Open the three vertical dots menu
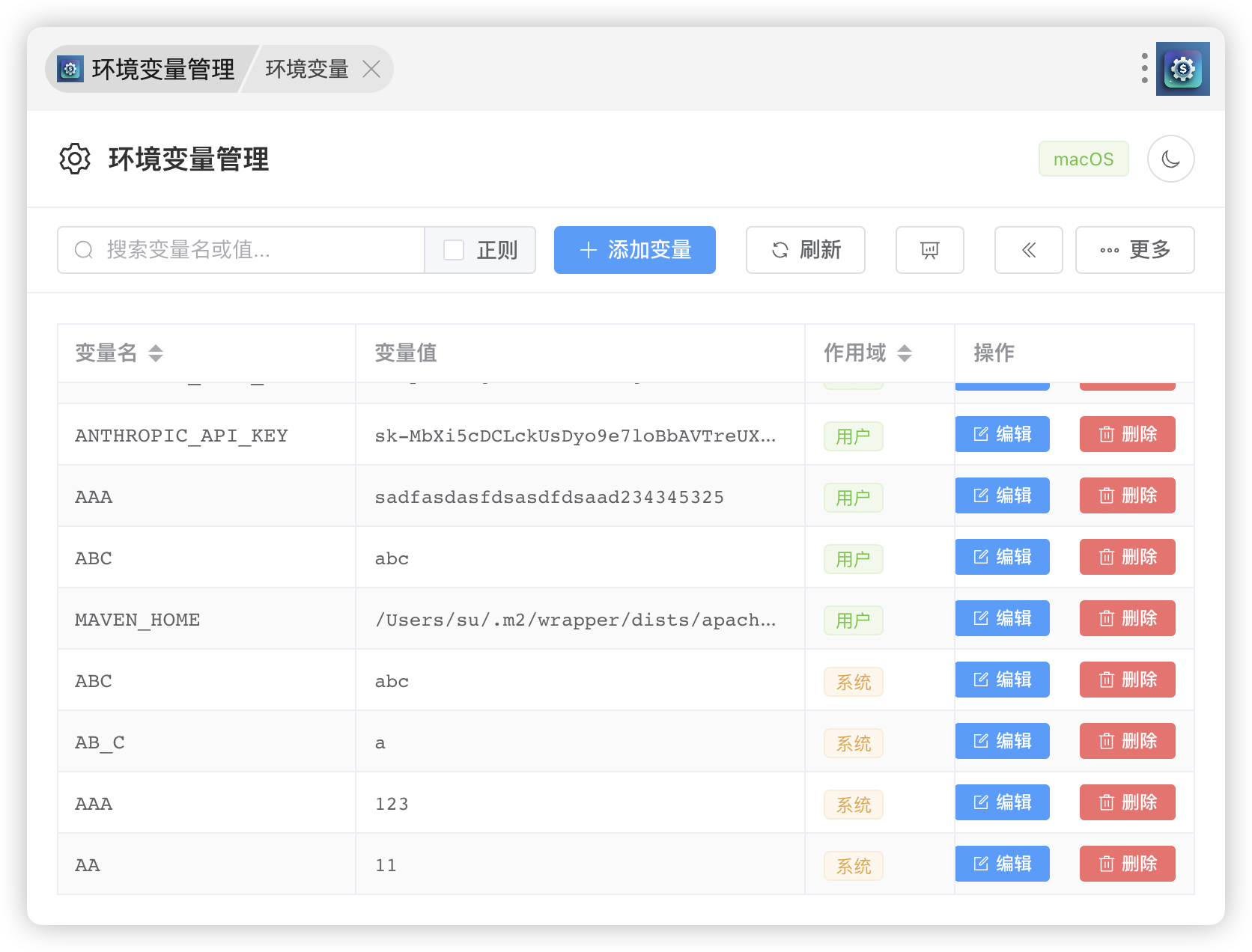 pos(1144,68)
